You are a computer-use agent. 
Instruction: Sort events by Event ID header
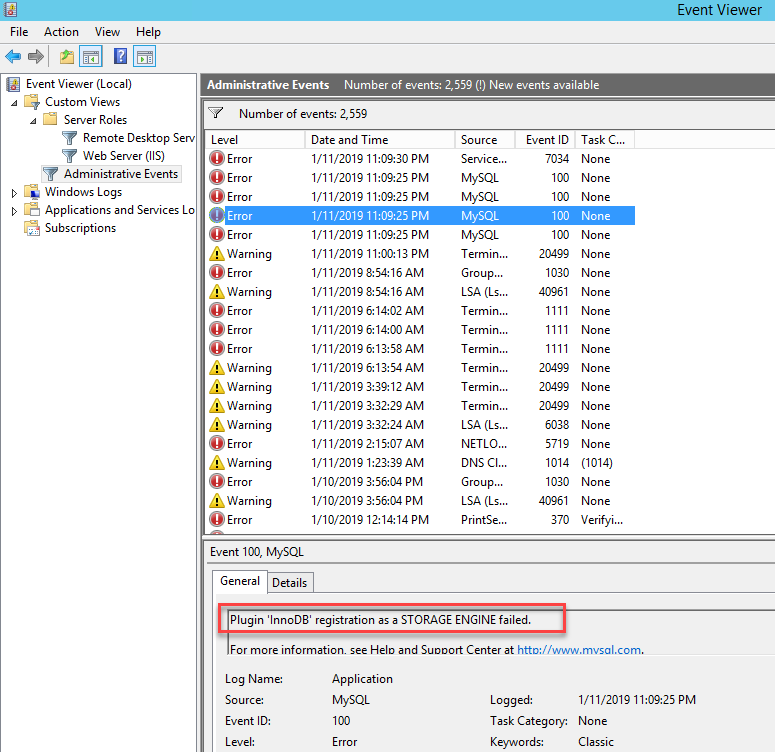point(545,140)
